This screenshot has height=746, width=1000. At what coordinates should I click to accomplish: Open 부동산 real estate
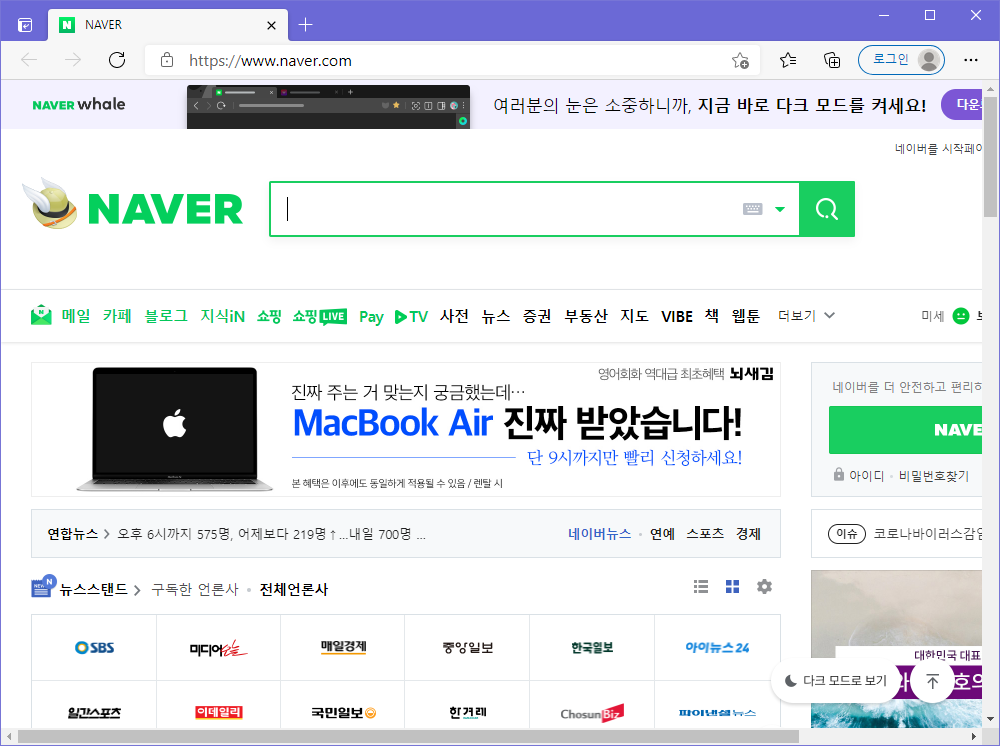click(x=586, y=316)
